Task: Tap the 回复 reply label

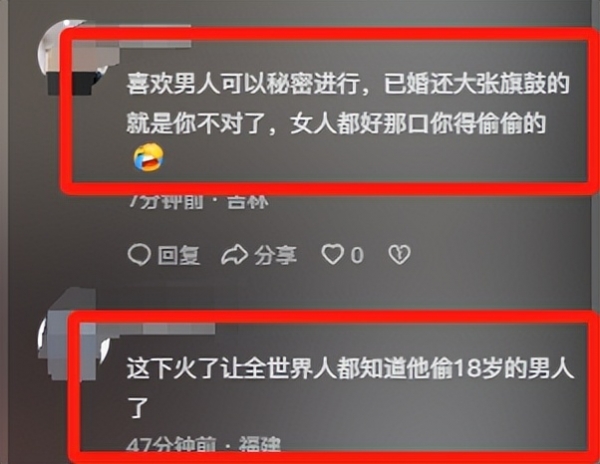Action: pos(179,255)
